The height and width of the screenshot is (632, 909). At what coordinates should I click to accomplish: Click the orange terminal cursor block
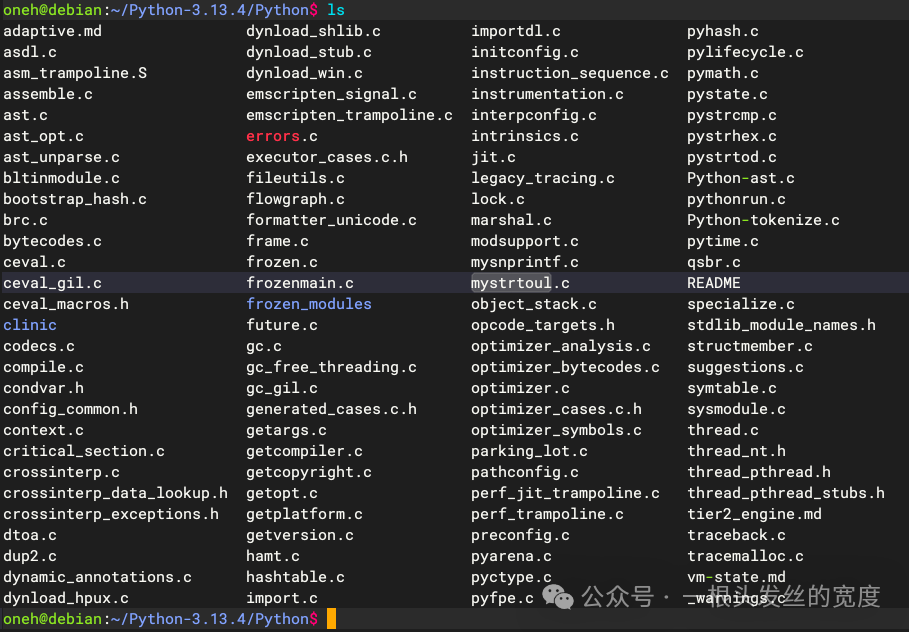click(331, 619)
